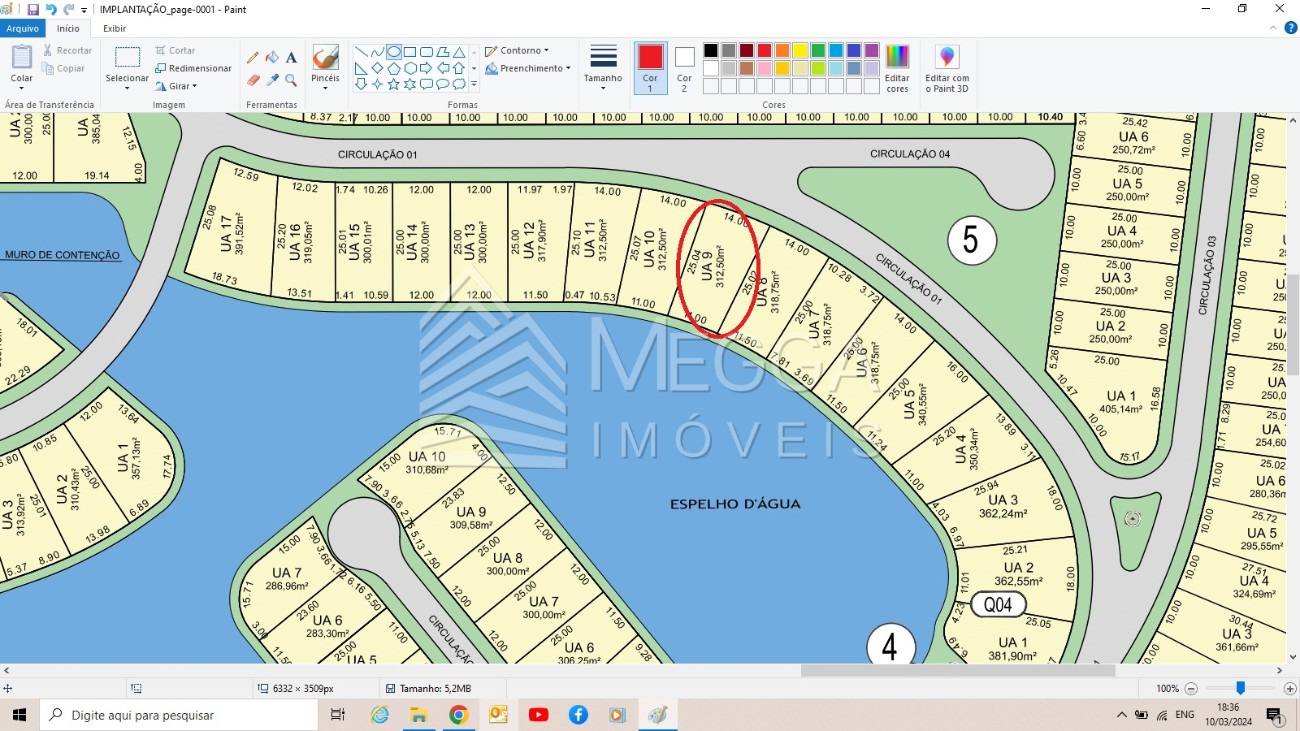Image resolution: width=1300 pixels, height=731 pixels.
Task: Pick the Fill with color bucket tool
Action: pyautogui.click(x=272, y=57)
